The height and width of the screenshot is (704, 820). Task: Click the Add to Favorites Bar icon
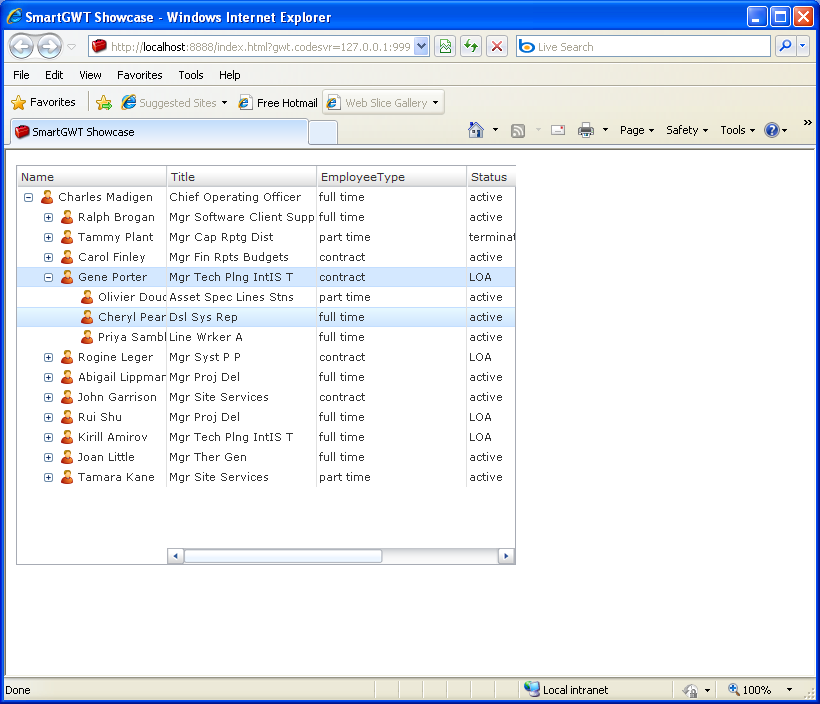[x=104, y=103]
